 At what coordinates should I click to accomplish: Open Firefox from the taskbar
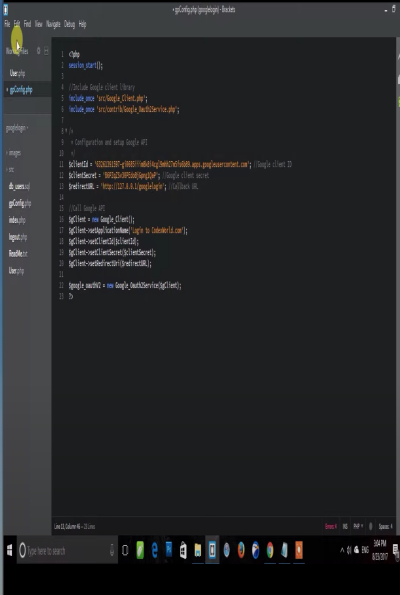[241, 550]
